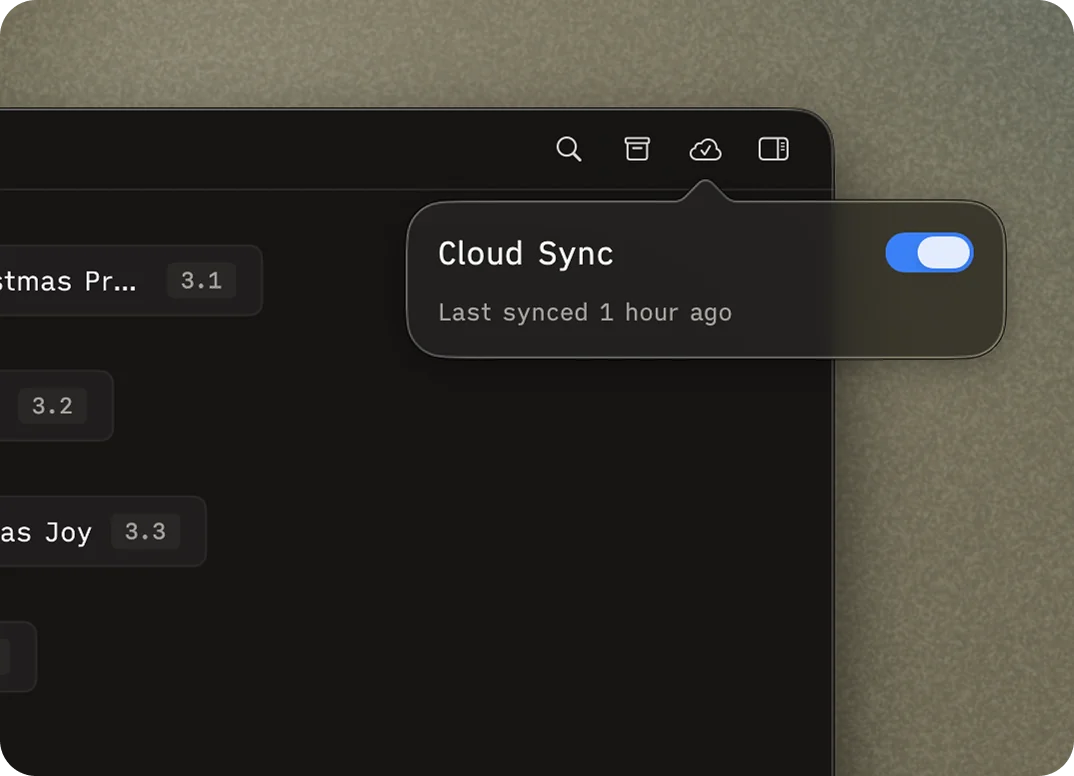Click the 3.3 badge next to "as Joy"
Image resolution: width=1074 pixels, height=776 pixels.
[x=146, y=532]
